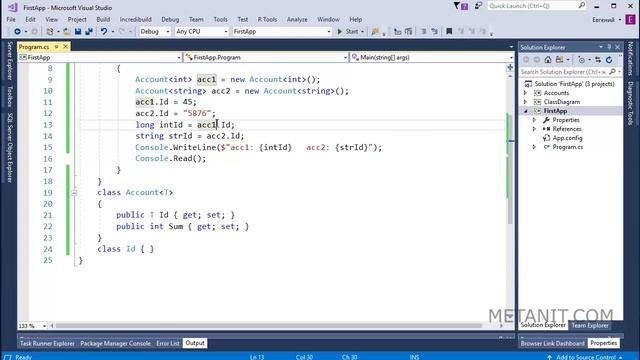Open the R Tools menu
The image size is (640, 360).
click(267, 19)
